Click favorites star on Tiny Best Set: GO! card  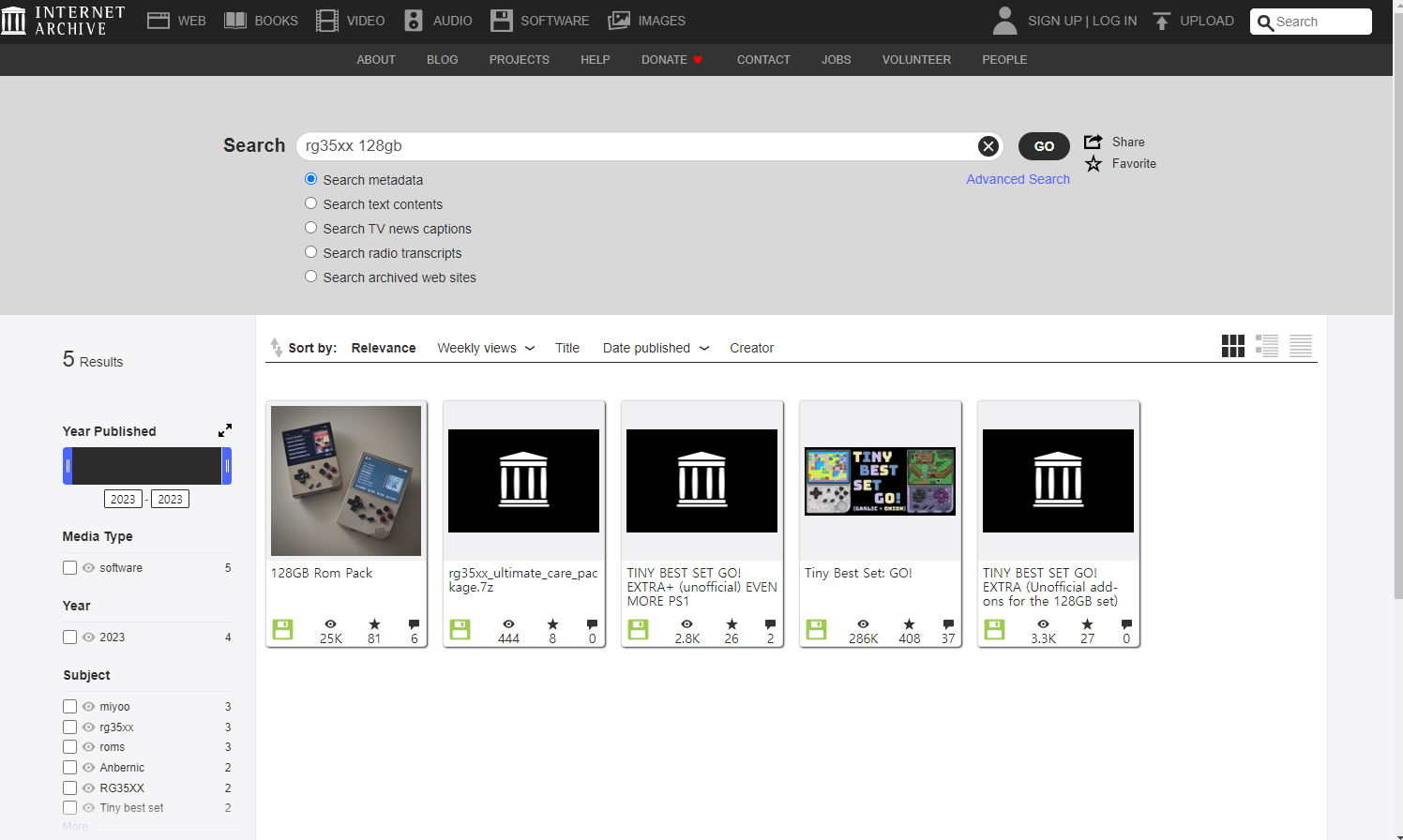tap(909, 624)
